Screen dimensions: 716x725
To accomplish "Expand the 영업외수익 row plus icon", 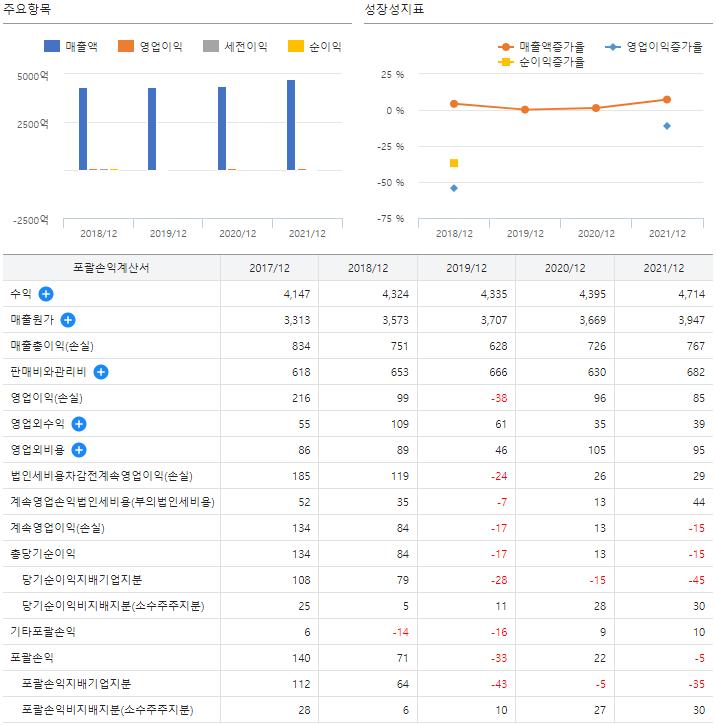I will 79,424.
